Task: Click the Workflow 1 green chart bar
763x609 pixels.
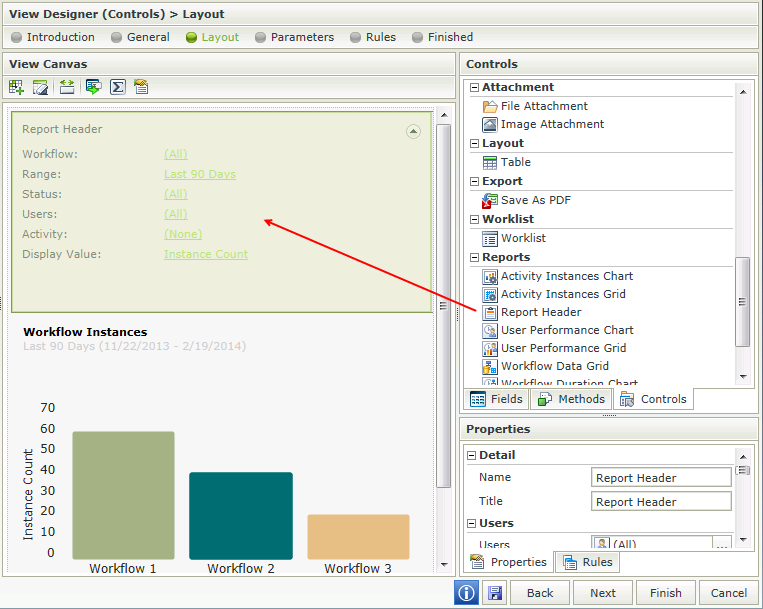Action: (124, 495)
